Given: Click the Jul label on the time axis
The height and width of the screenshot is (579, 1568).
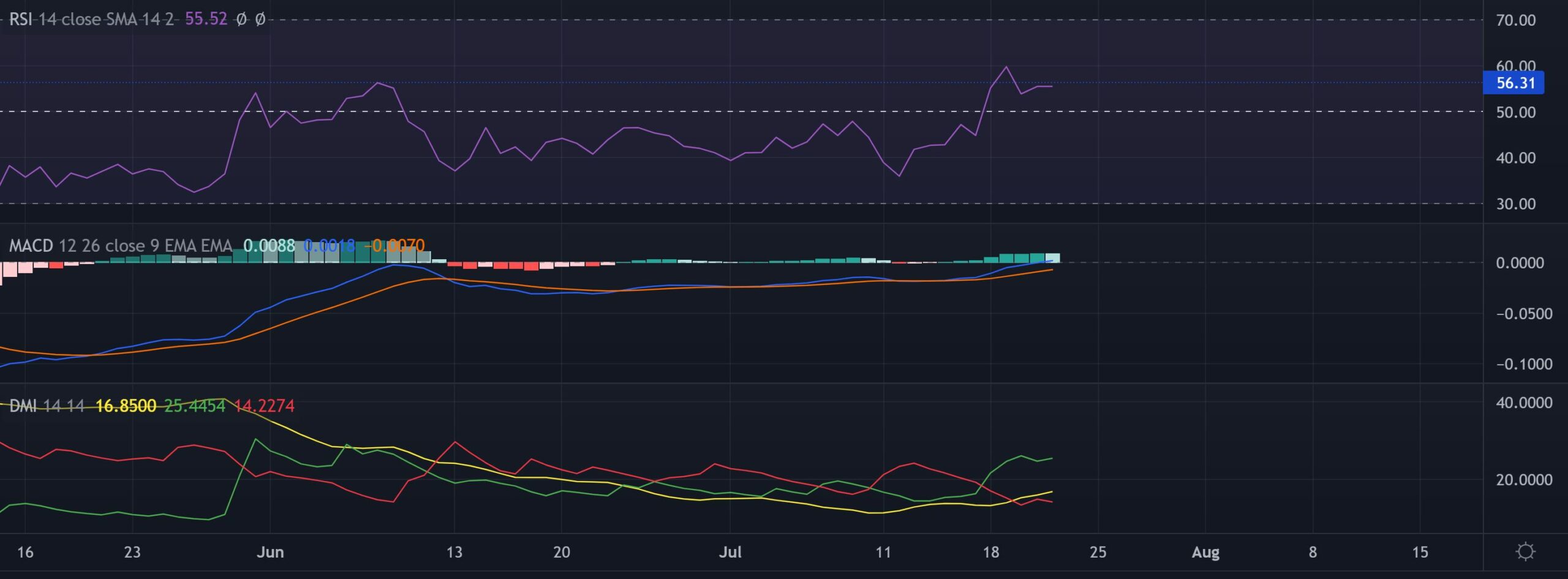Looking at the screenshot, I should pyautogui.click(x=731, y=552).
